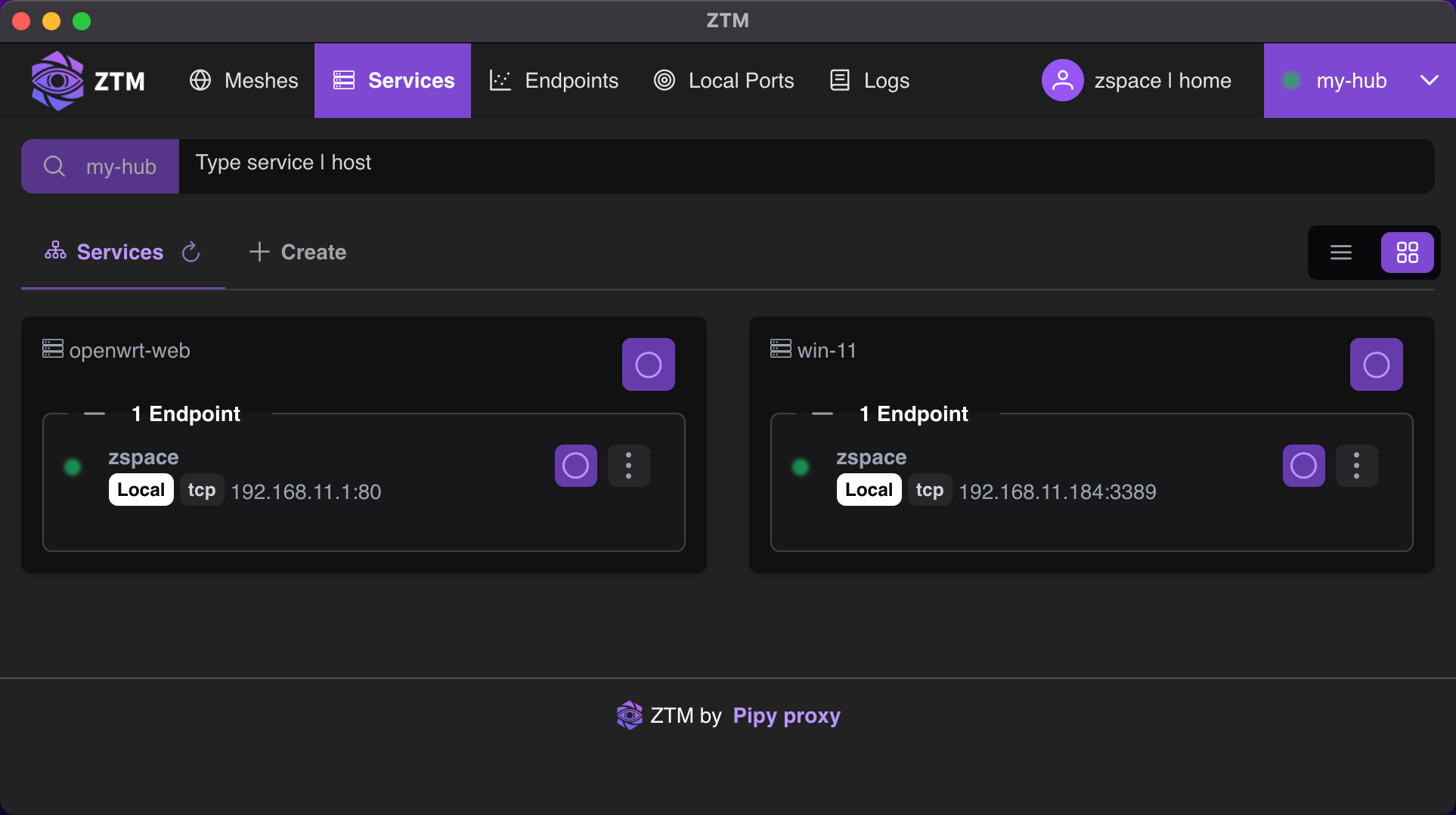Click the ZTM logo icon
Viewport: 1456px width, 815px height.
tap(57, 80)
